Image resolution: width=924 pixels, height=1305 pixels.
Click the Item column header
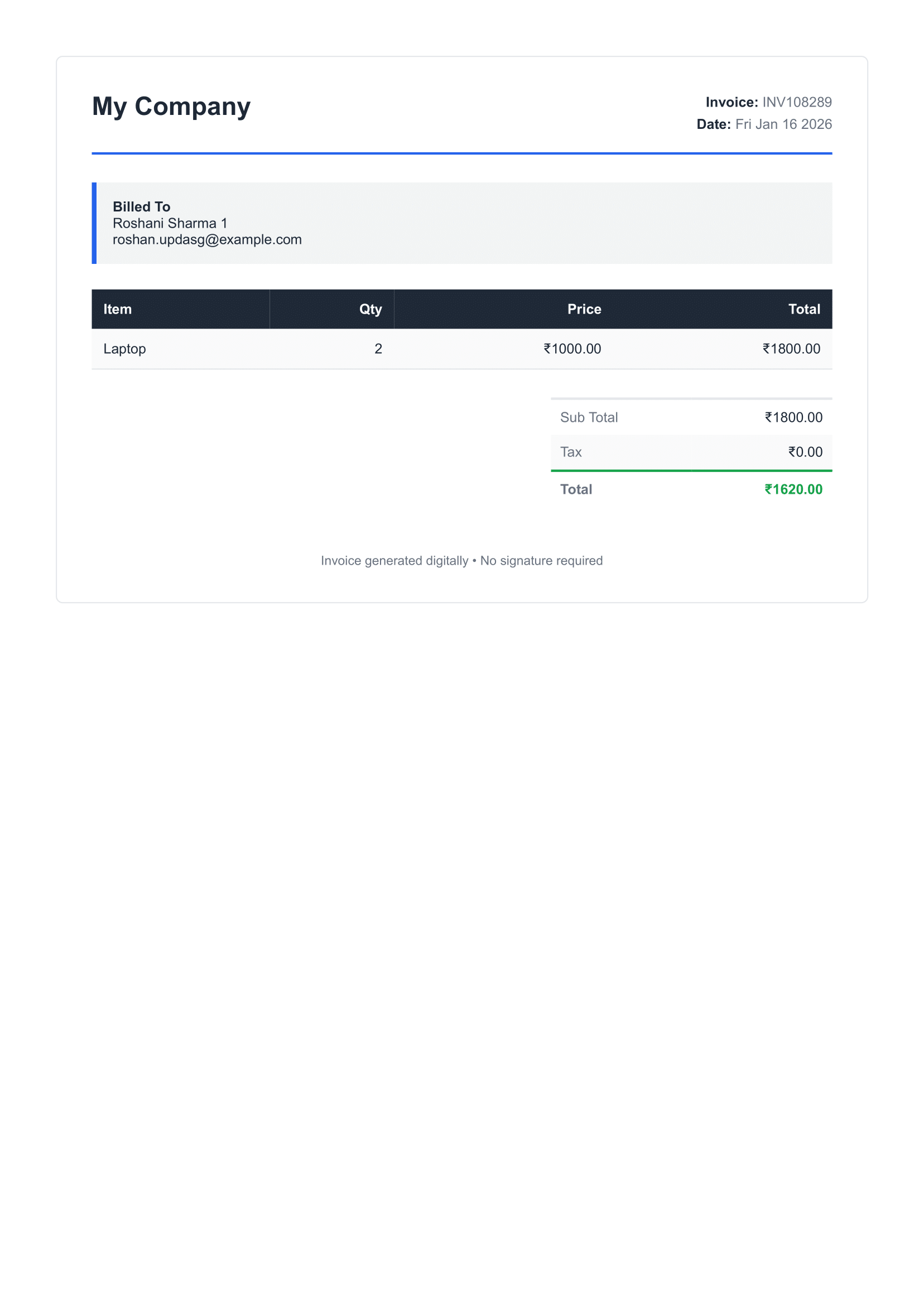[x=118, y=310]
